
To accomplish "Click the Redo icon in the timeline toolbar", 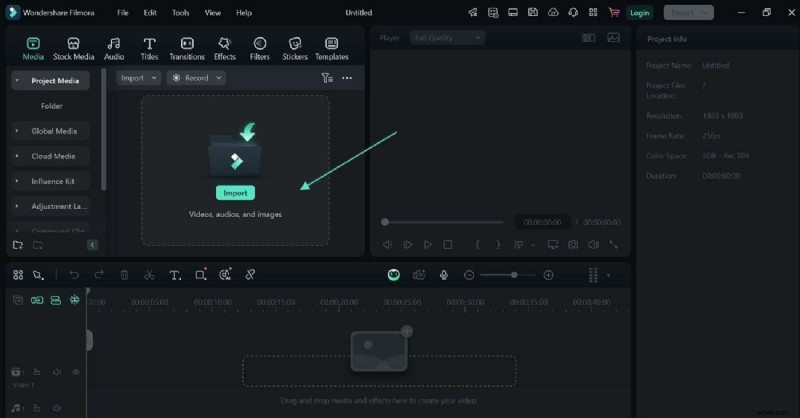I will tap(99, 275).
